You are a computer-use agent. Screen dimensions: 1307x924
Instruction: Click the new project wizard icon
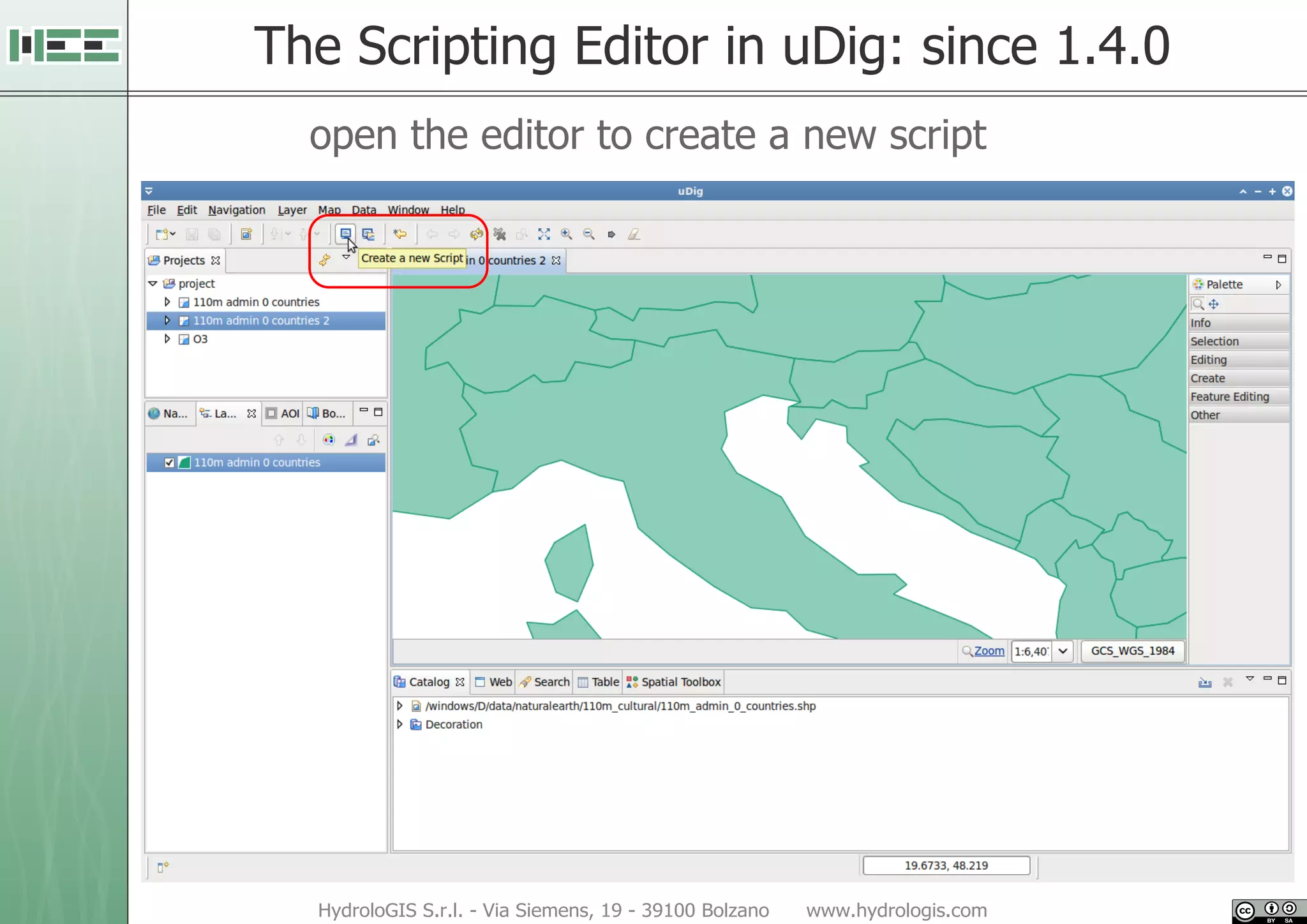[x=162, y=234]
